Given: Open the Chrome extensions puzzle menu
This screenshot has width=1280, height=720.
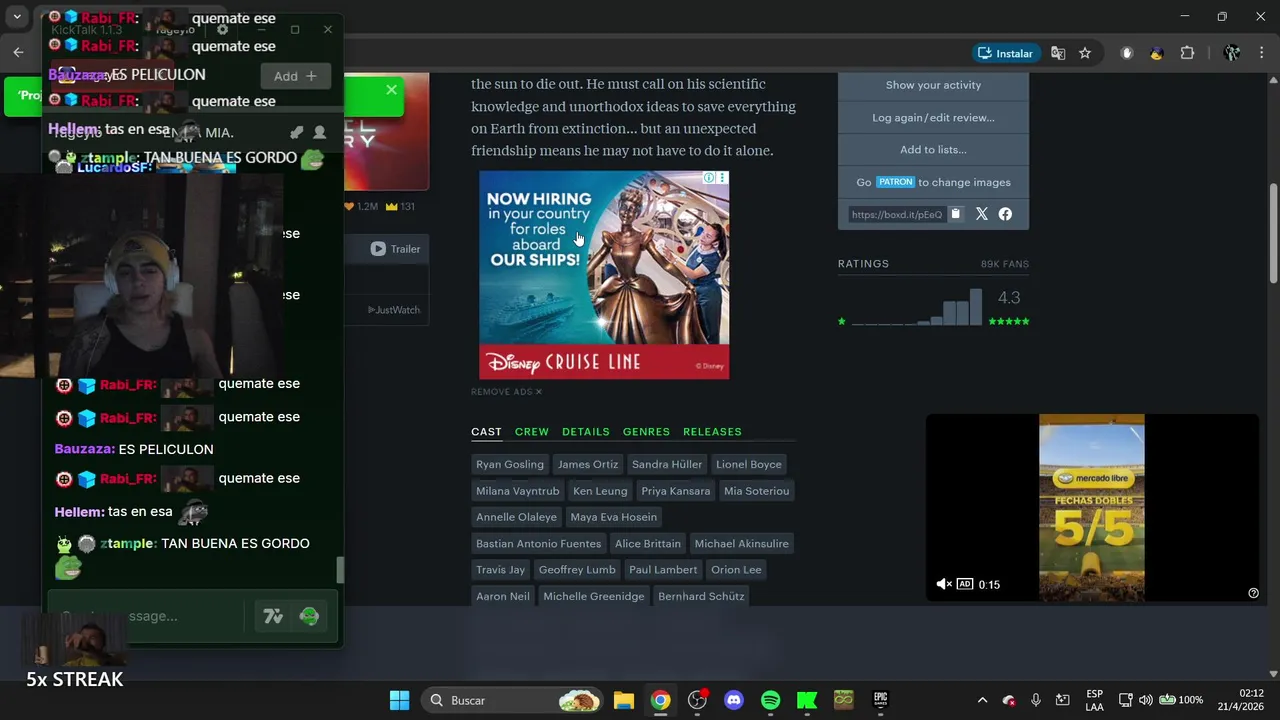Looking at the screenshot, I should [x=1188, y=53].
